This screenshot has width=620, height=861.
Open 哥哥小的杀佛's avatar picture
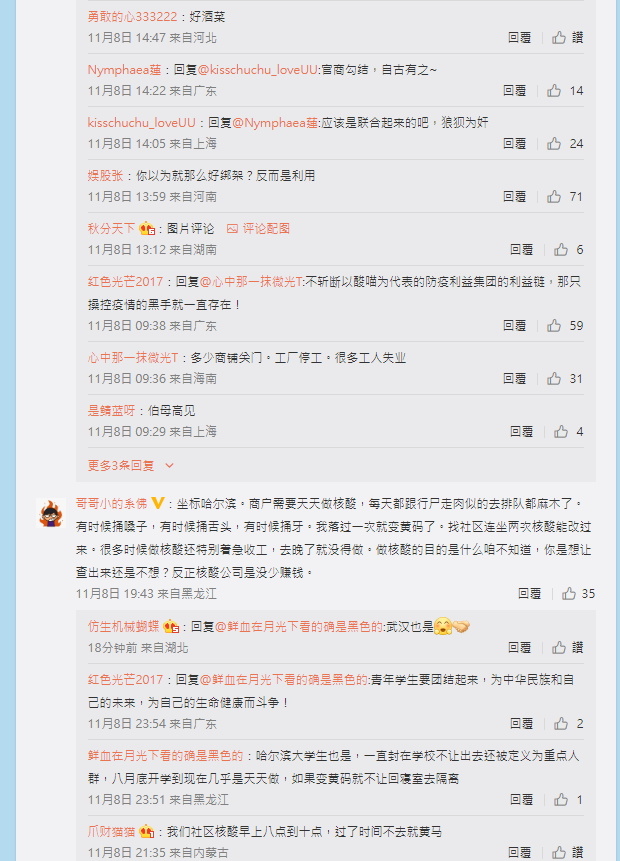(x=51, y=513)
